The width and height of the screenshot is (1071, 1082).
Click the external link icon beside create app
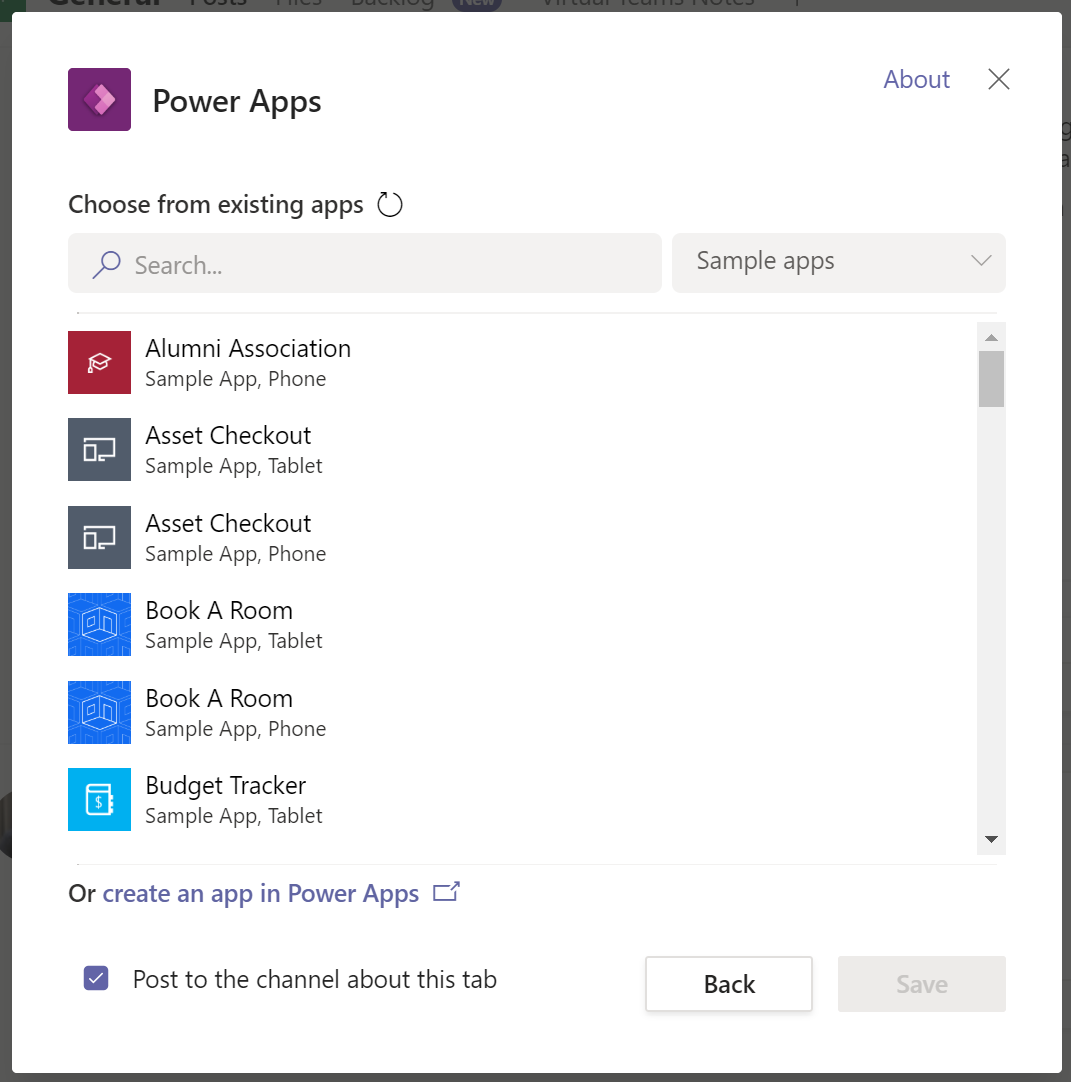(x=446, y=892)
